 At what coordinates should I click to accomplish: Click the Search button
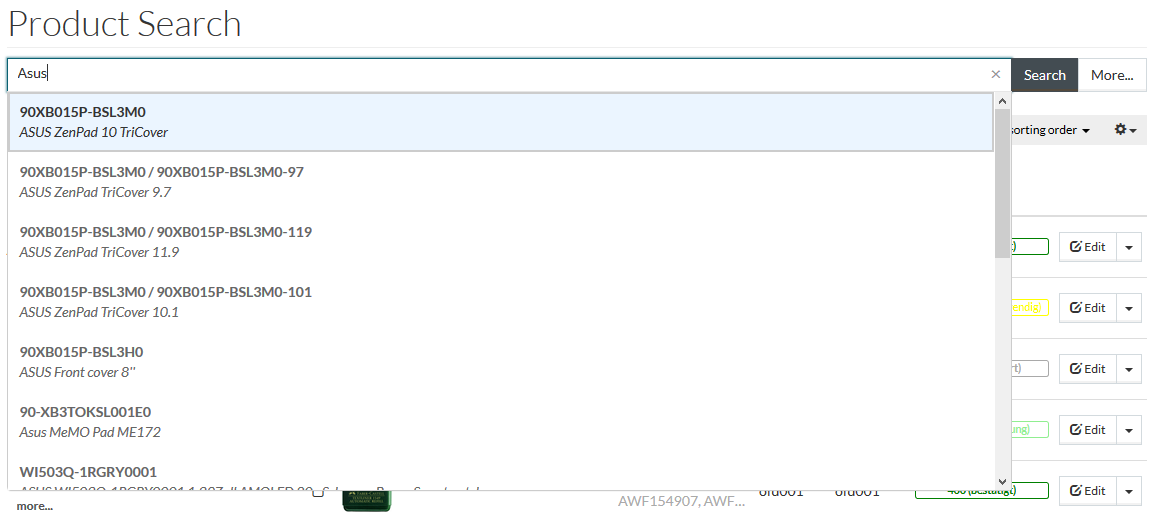(1044, 75)
